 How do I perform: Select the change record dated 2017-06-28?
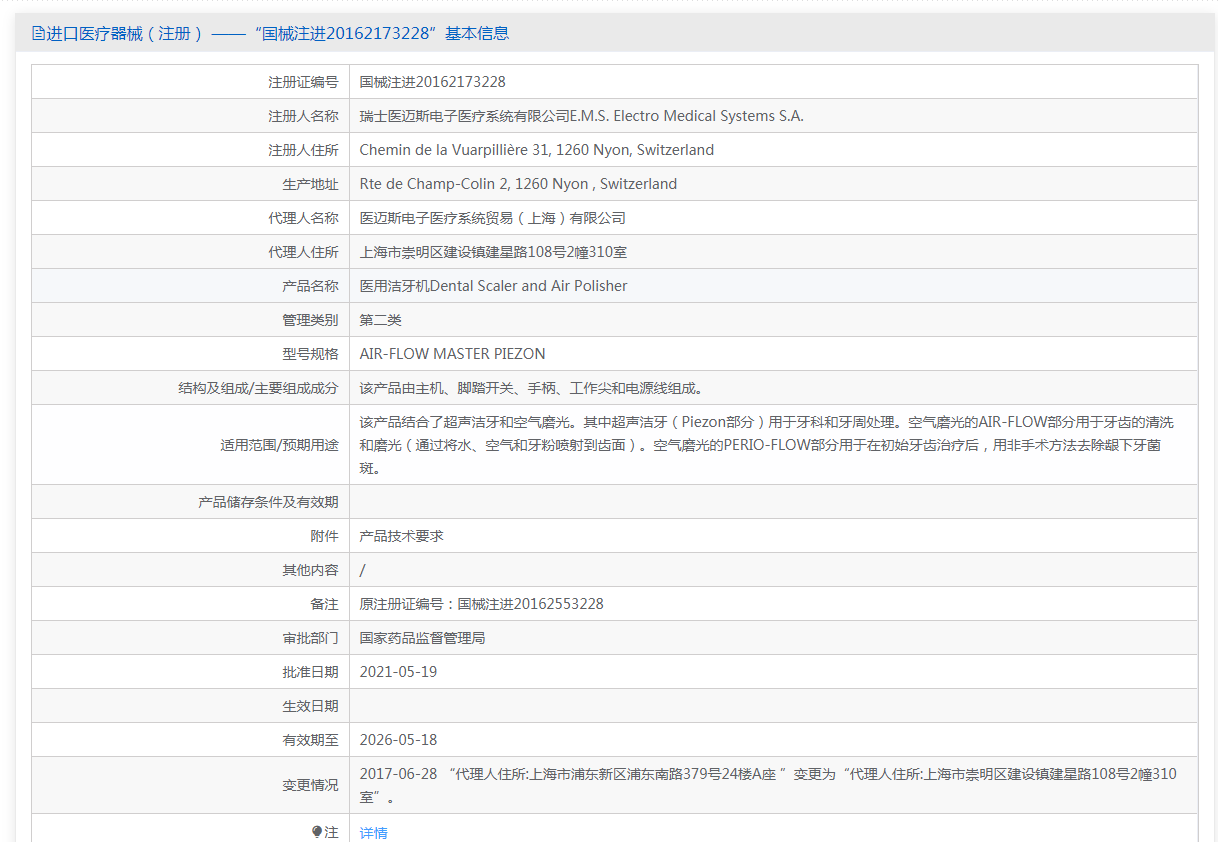click(x=768, y=786)
